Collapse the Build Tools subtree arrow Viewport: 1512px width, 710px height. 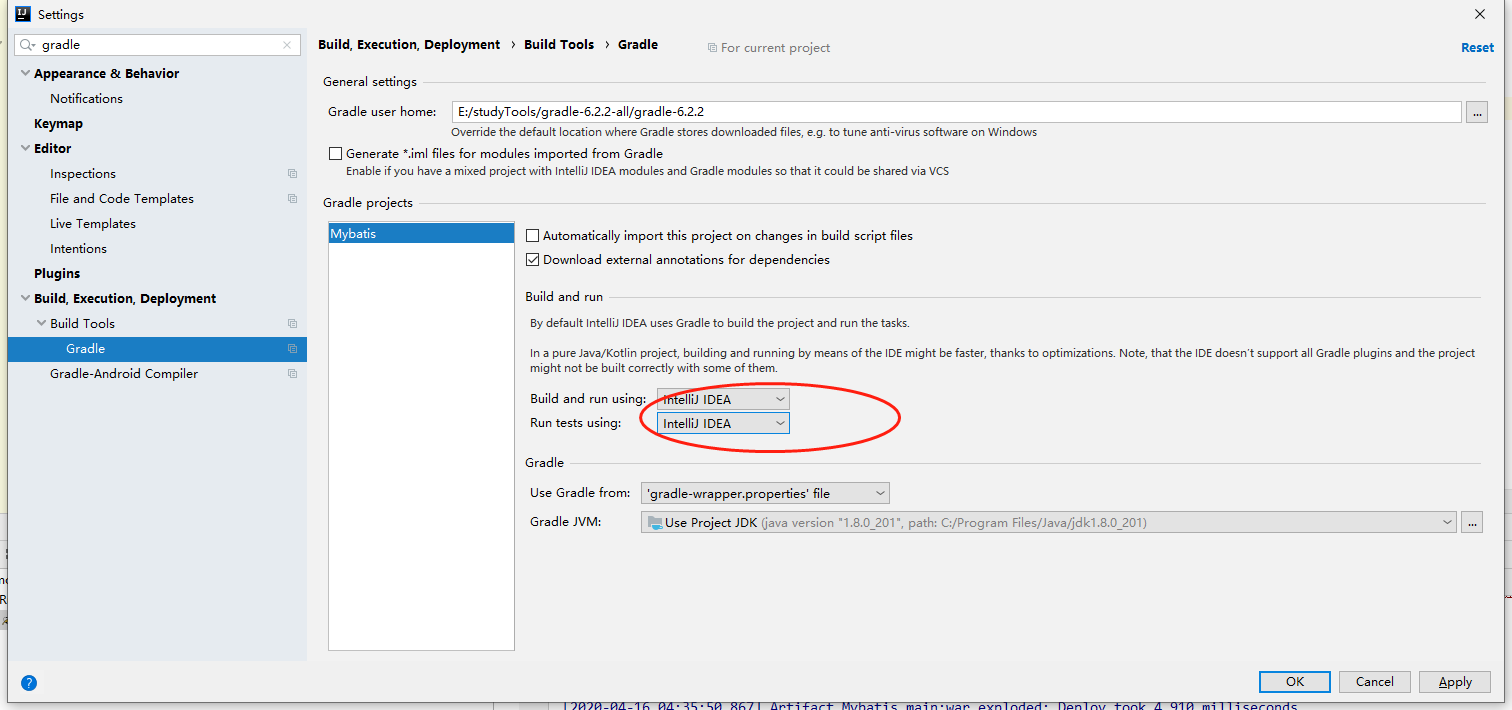point(41,324)
